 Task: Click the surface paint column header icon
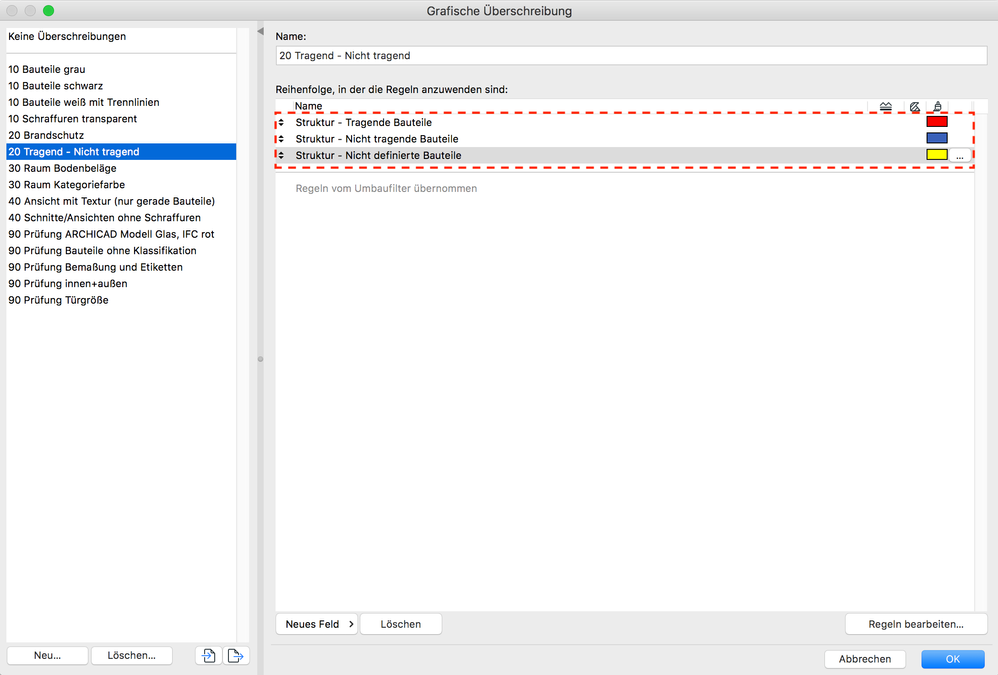click(x=938, y=106)
